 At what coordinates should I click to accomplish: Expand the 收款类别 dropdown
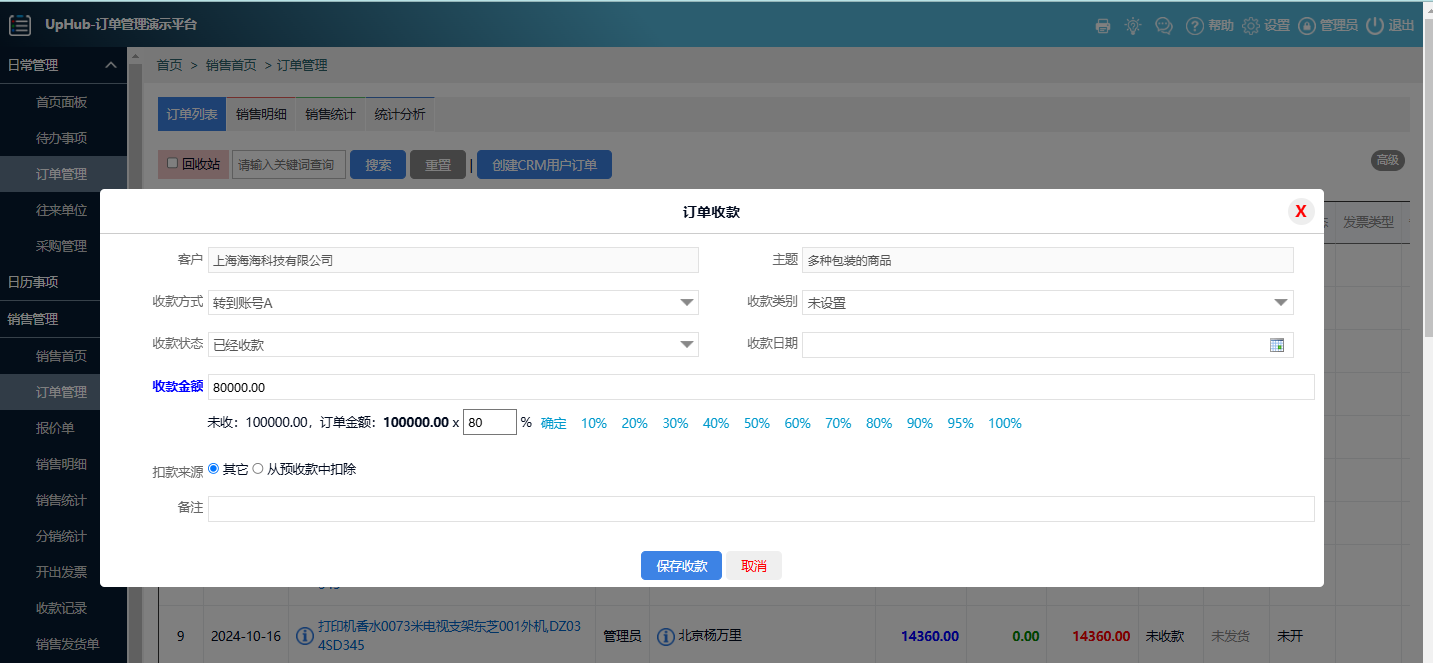click(1280, 302)
